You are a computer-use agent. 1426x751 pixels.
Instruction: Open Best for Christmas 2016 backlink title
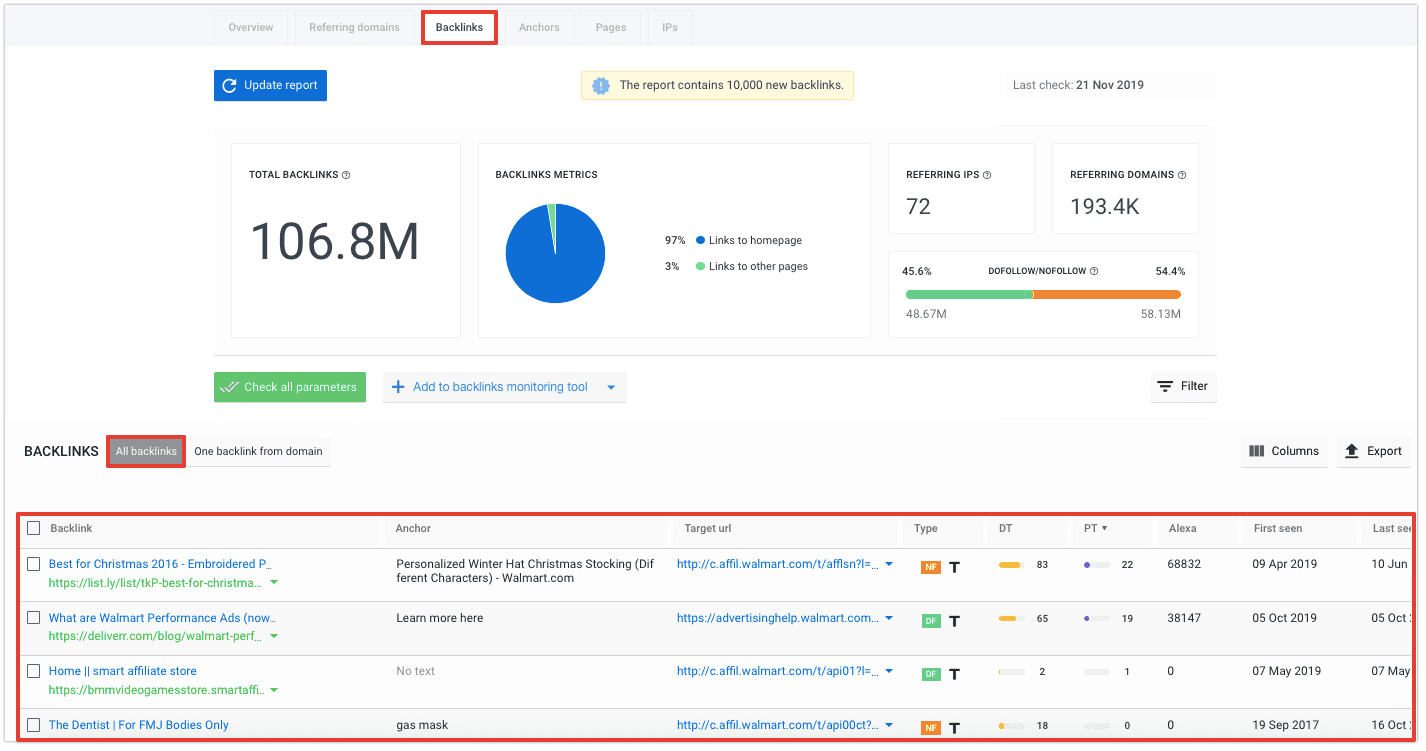(160, 564)
